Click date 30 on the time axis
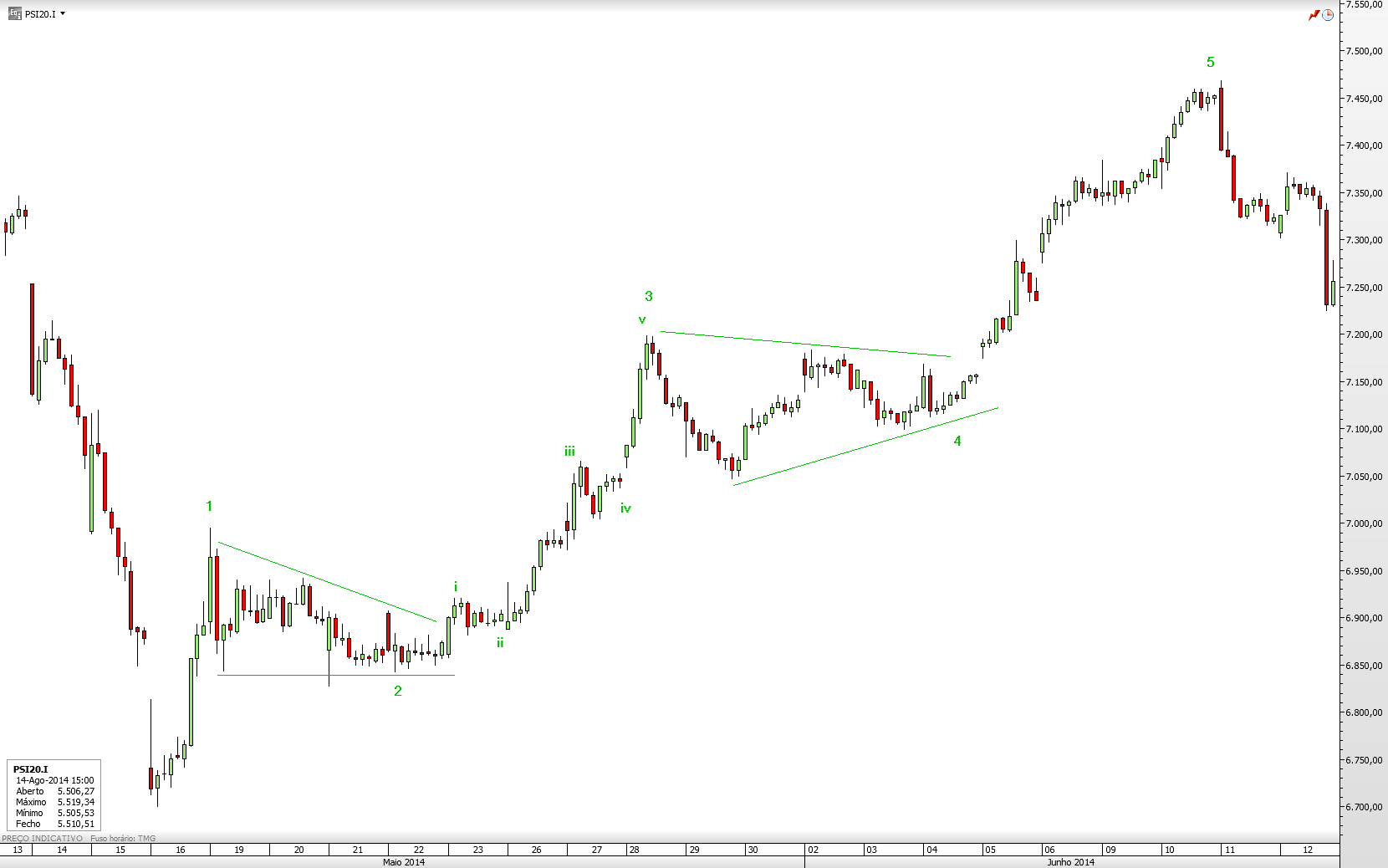This screenshot has width=1388, height=868. point(753,850)
